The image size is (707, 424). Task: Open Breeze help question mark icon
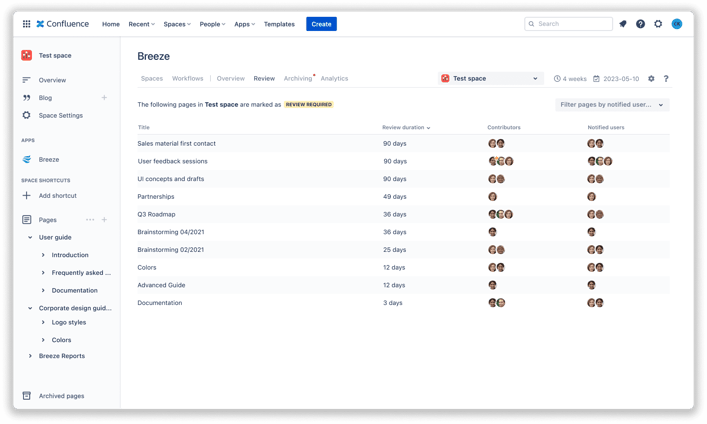666,78
